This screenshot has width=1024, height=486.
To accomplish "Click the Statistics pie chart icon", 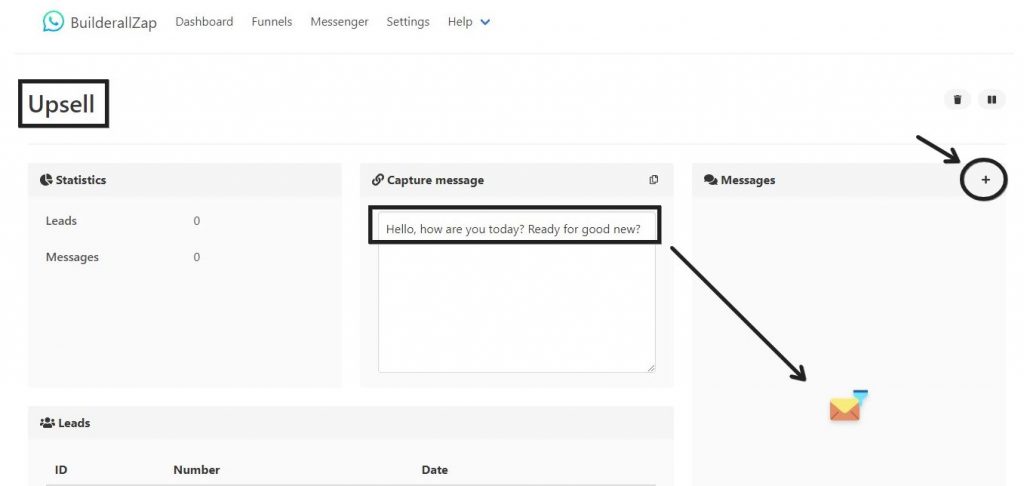I will click(x=46, y=180).
